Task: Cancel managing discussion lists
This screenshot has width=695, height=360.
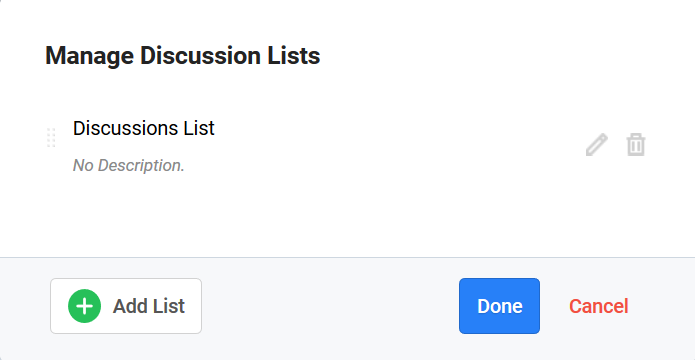Action: tap(599, 306)
